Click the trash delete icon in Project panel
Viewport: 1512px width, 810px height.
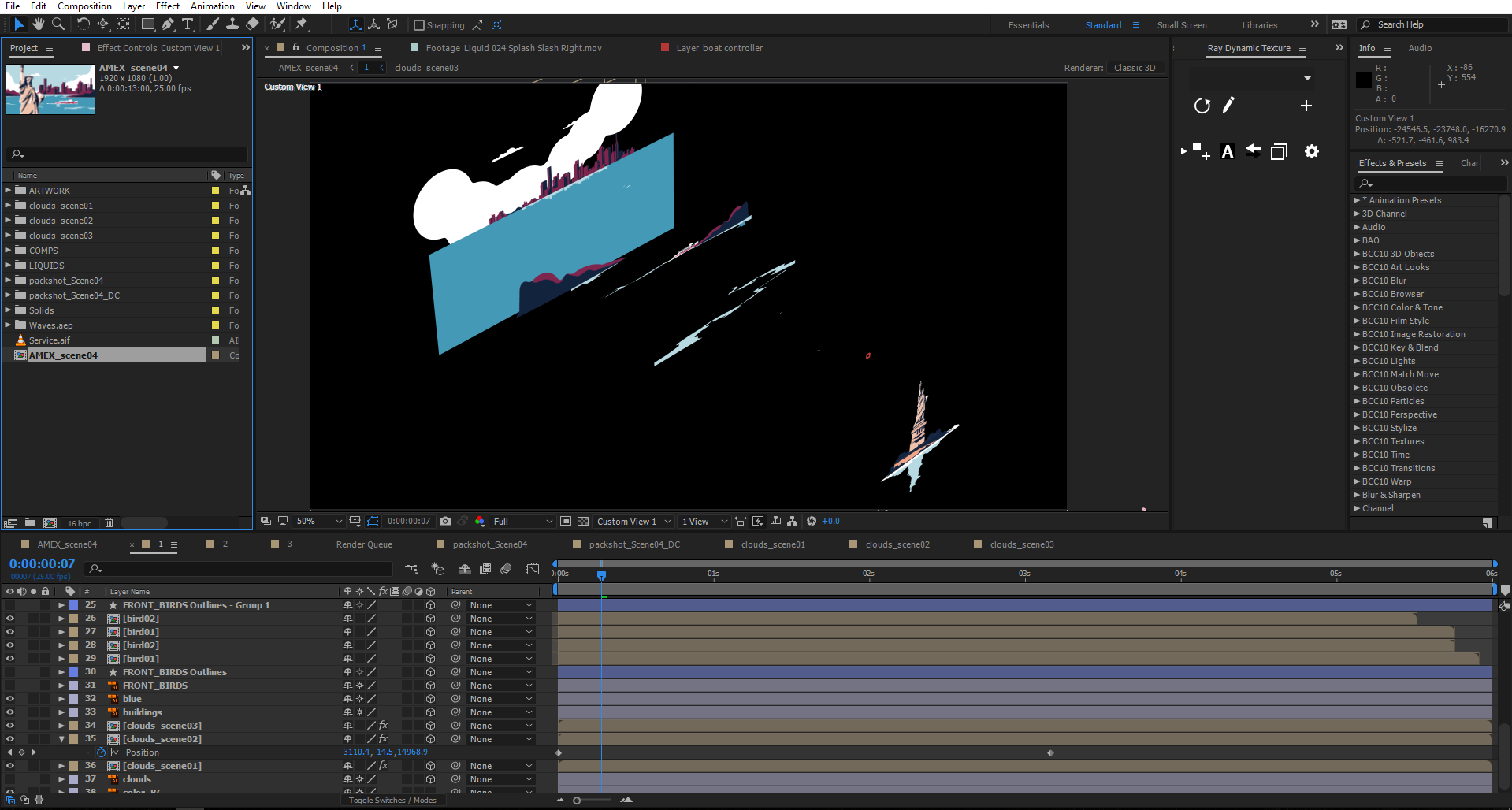pos(109,523)
